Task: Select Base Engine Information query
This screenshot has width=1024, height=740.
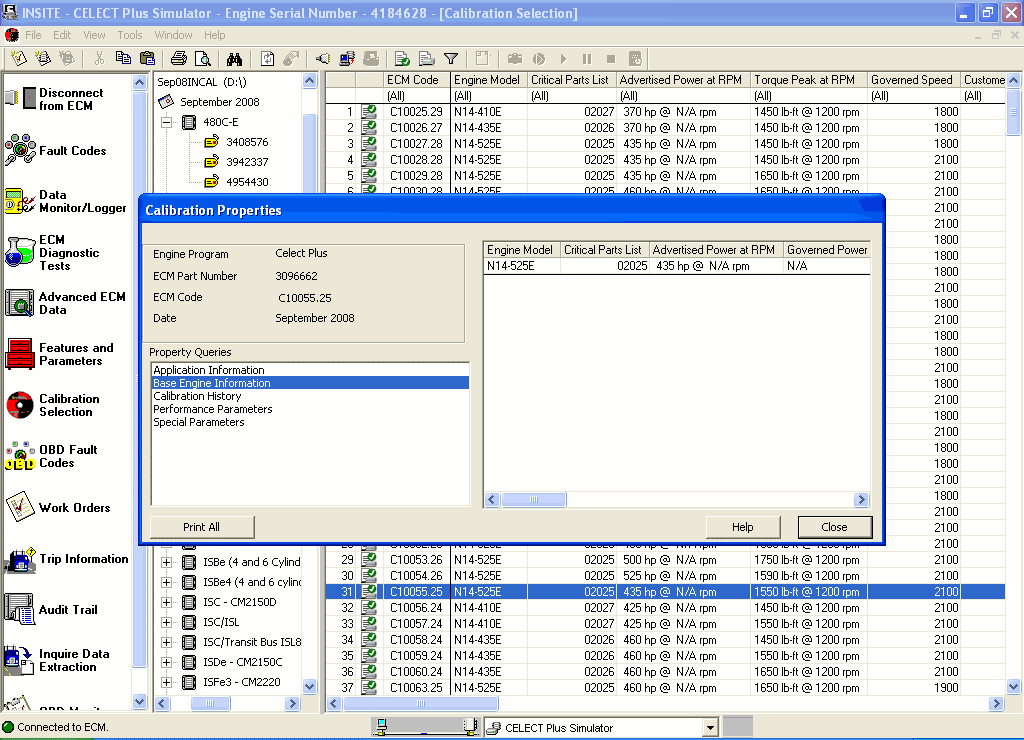Action: [310, 383]
